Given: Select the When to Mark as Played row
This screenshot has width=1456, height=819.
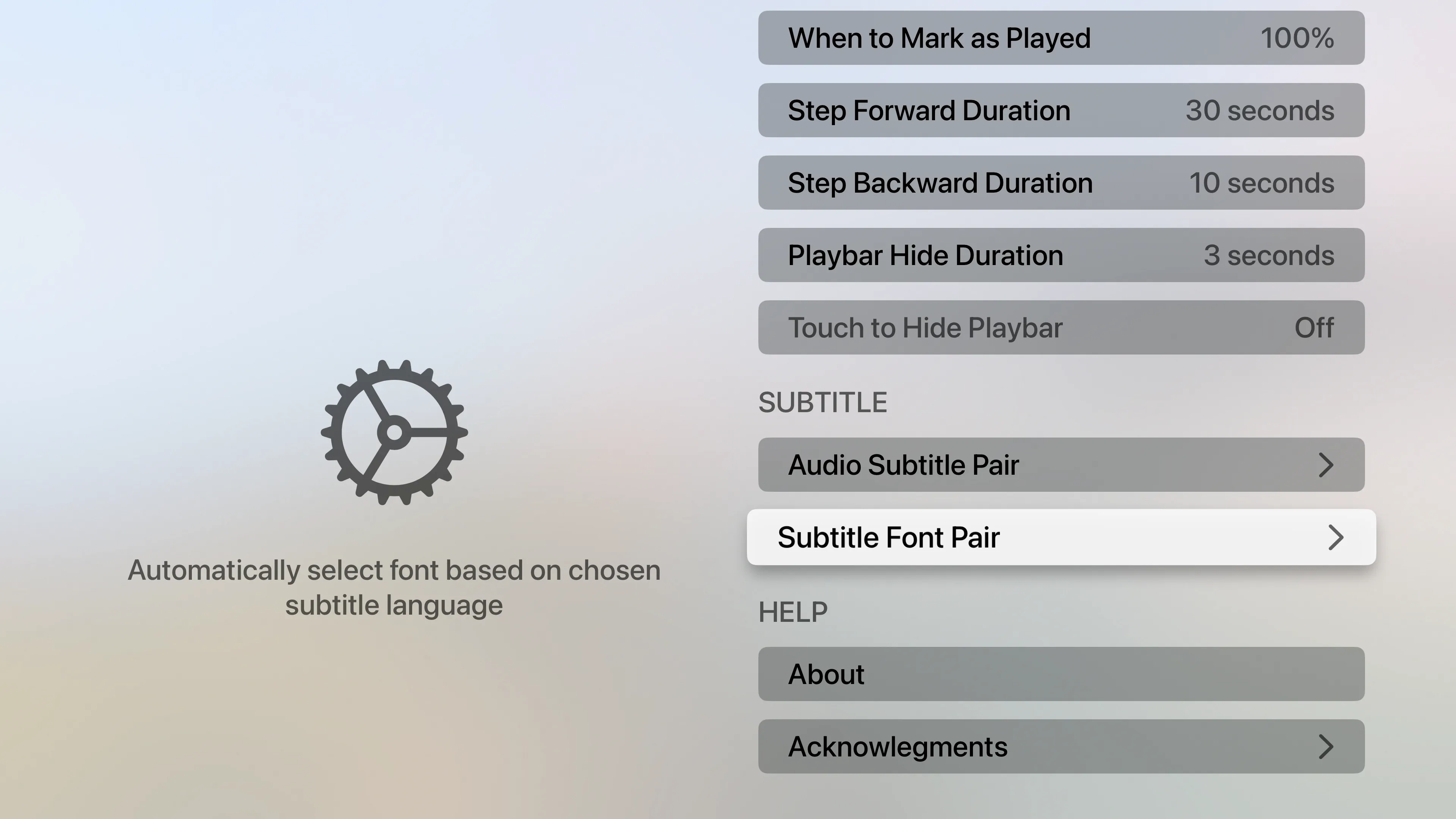Looking at the screenshot, I should [1062, 38].
